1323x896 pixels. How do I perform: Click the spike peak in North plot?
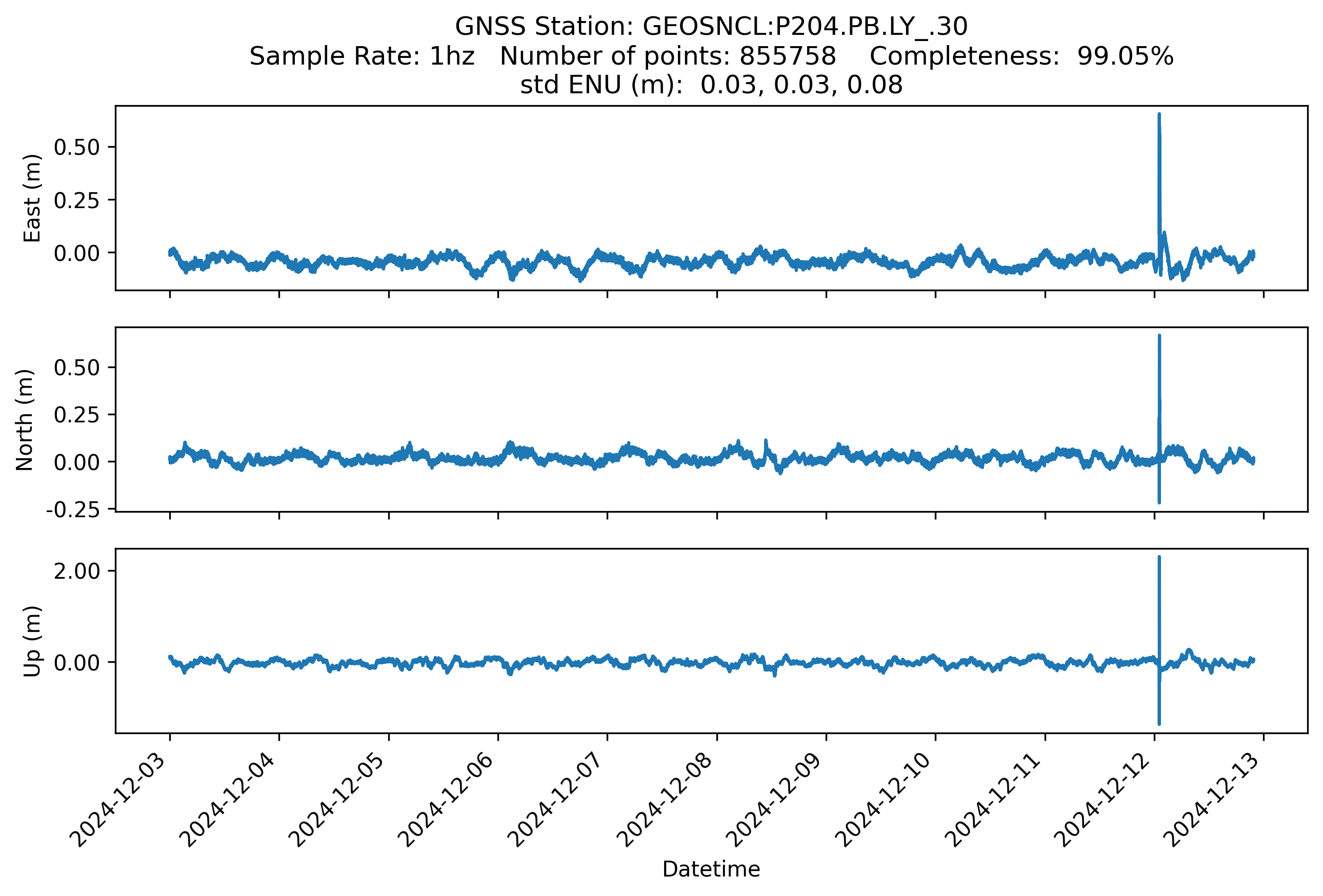click(x=1159, y=337)
